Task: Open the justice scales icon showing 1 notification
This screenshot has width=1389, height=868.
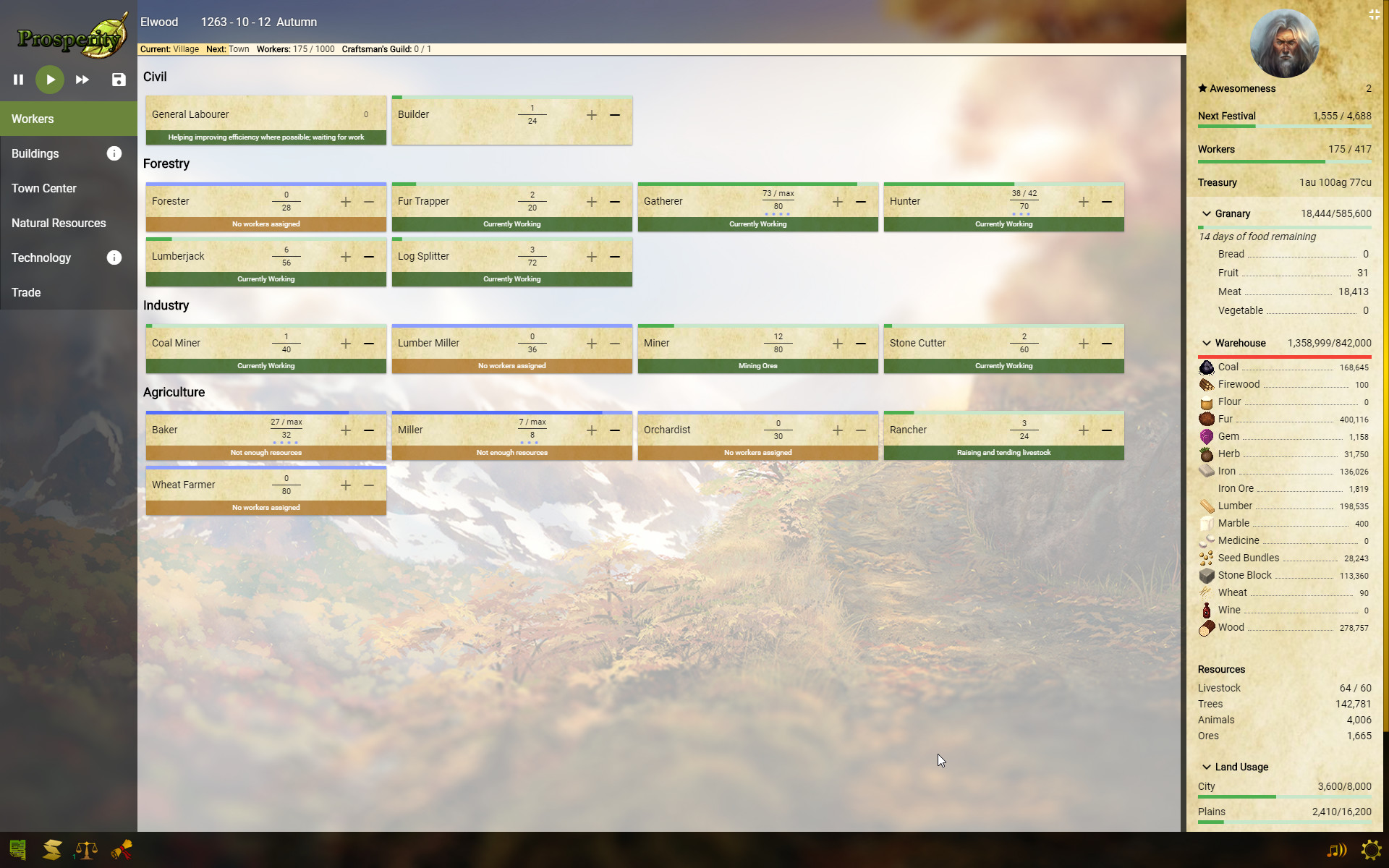Action: point(85,850)
